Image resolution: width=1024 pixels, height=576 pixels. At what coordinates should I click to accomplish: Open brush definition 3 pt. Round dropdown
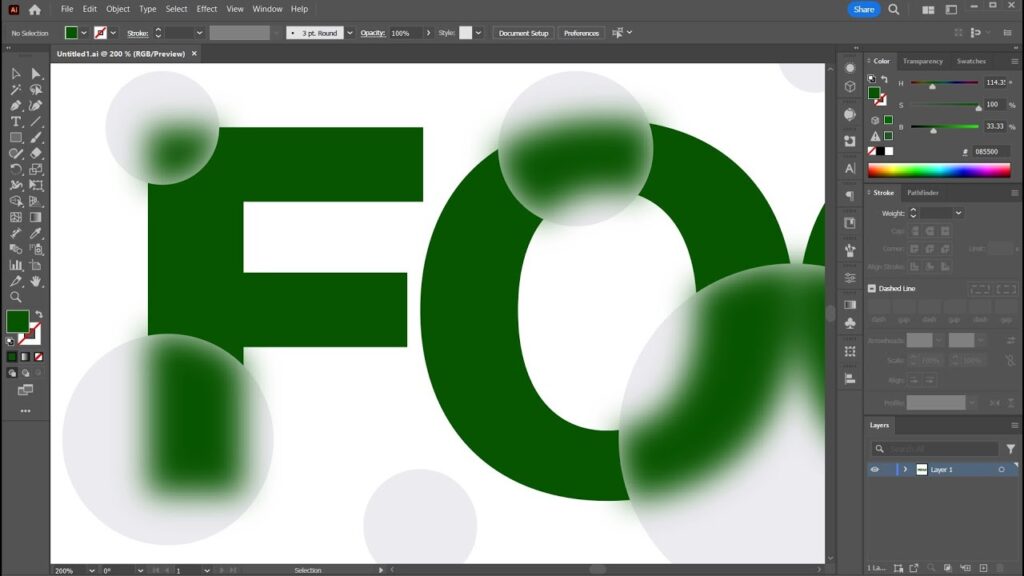click(x=349, y=33)
